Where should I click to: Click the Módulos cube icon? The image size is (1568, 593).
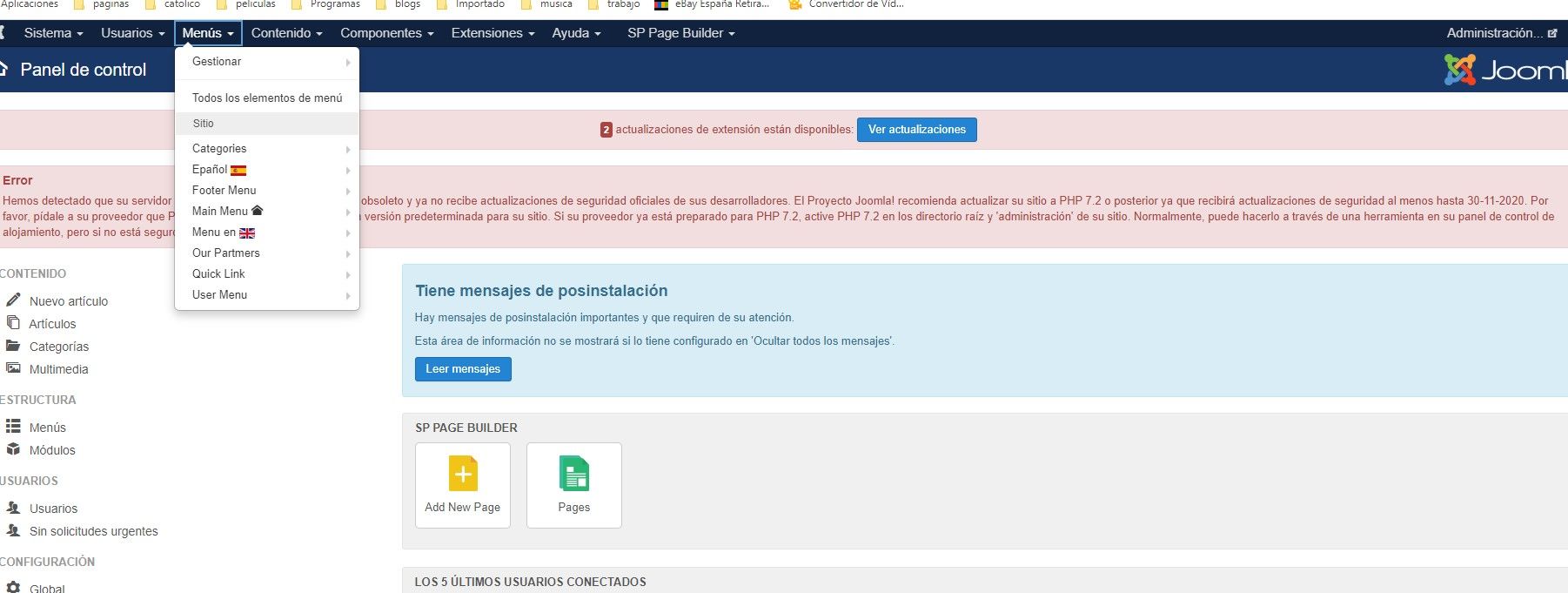pyautogui.click(x=13, y=449)
